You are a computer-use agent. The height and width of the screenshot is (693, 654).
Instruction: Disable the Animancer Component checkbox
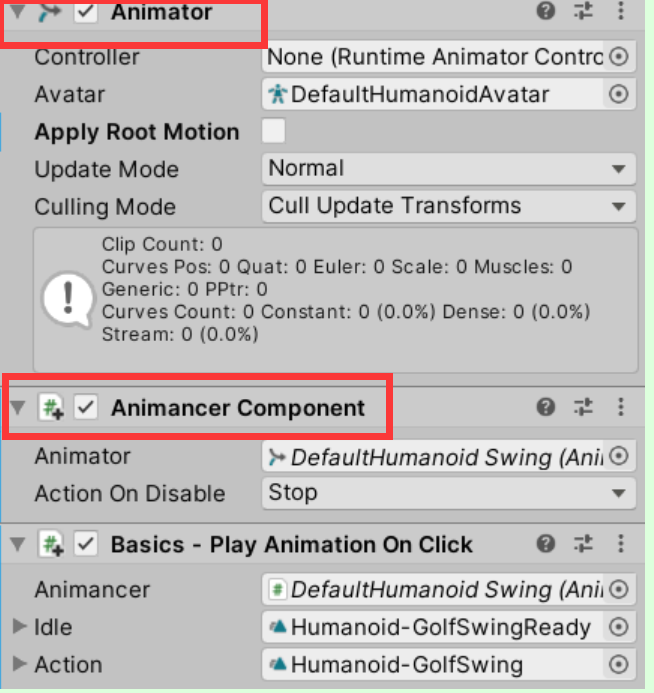click(87, 407)
